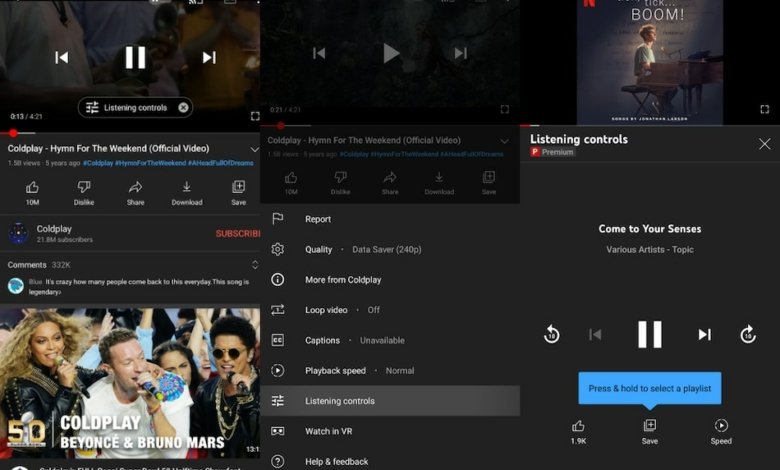Tap the #Coldplay hashtag link
The height and width of the screenshot is (470, 780).
pyautogui.click(x=98, y=163)
